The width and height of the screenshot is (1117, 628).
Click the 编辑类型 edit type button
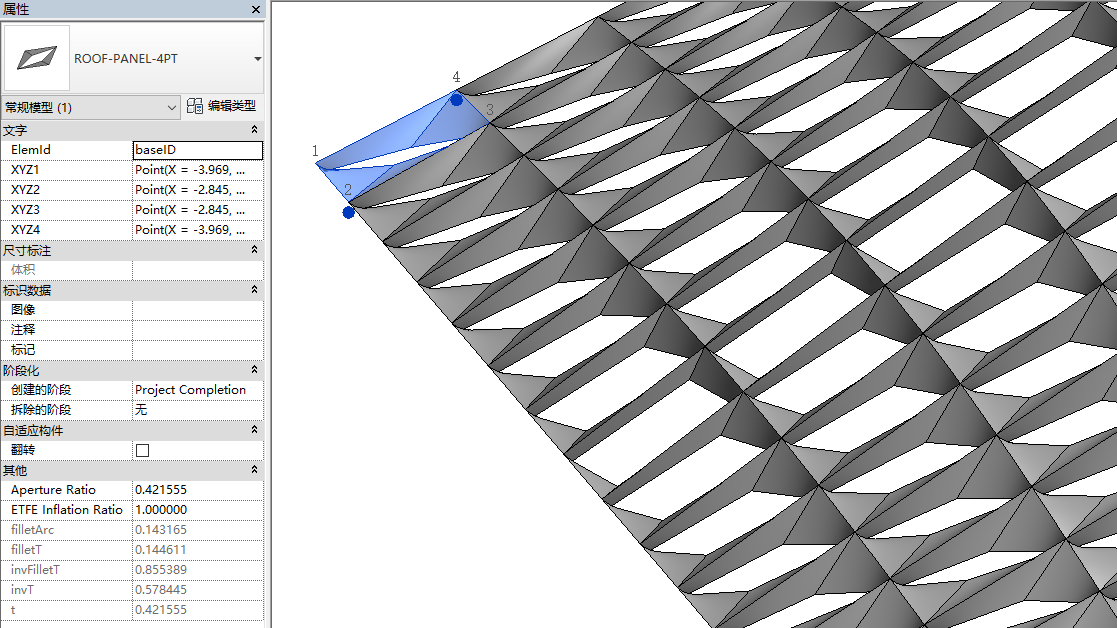(222, 106)
